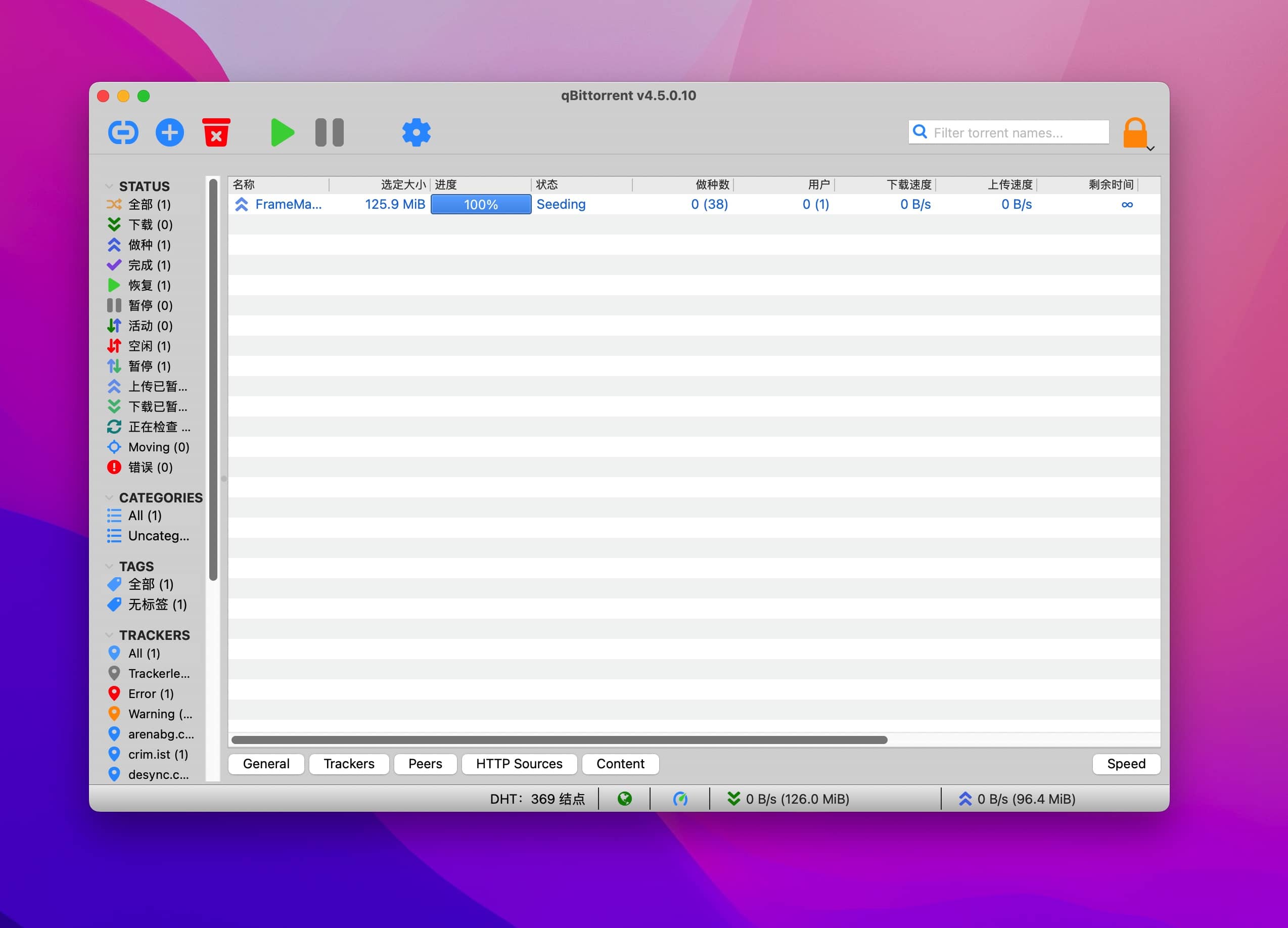Click the sidebar vertical scrollbar

pyautogui.click(x=213, y=380)
